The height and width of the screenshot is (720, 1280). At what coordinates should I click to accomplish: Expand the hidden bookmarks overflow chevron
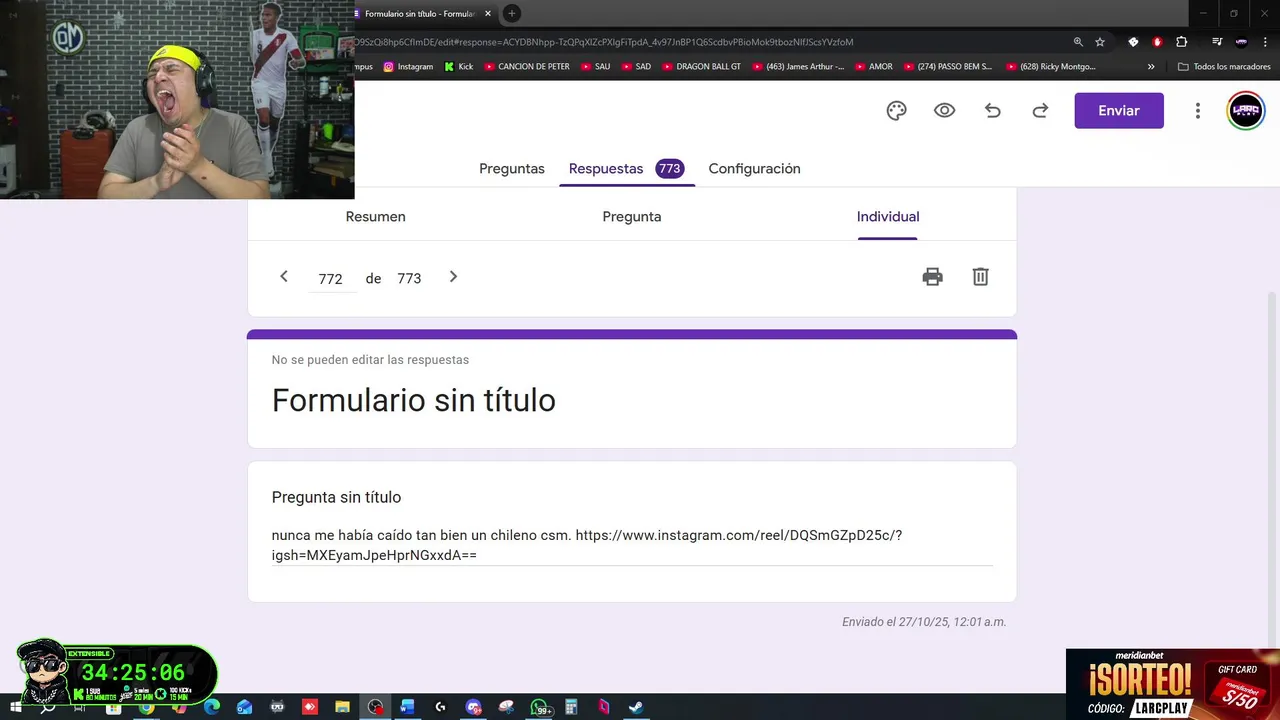click(1151, 67)
